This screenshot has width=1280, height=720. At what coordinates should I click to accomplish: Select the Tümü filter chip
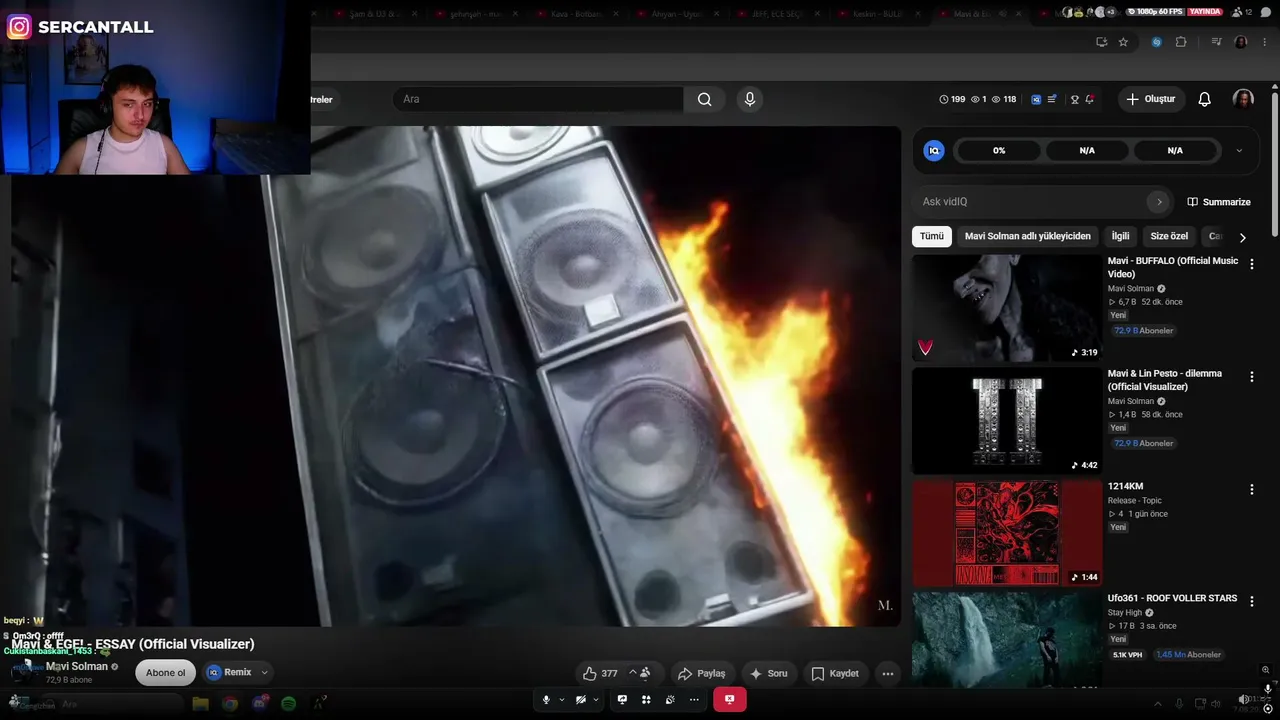click(932, 236)
